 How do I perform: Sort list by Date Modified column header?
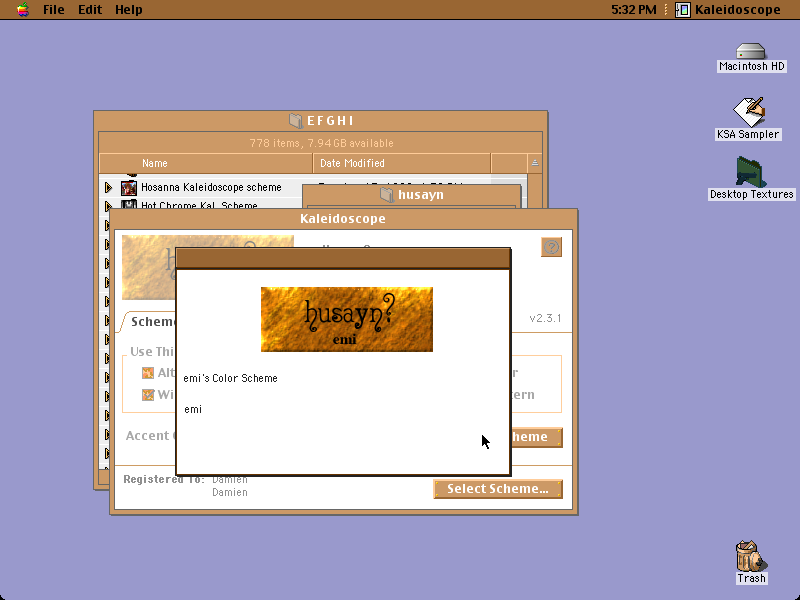tap(402, 163)
